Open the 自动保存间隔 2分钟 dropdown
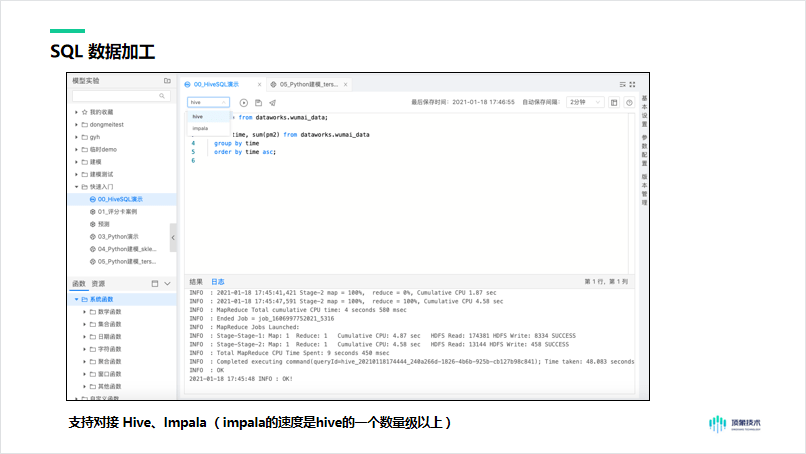 coord(585,102)
